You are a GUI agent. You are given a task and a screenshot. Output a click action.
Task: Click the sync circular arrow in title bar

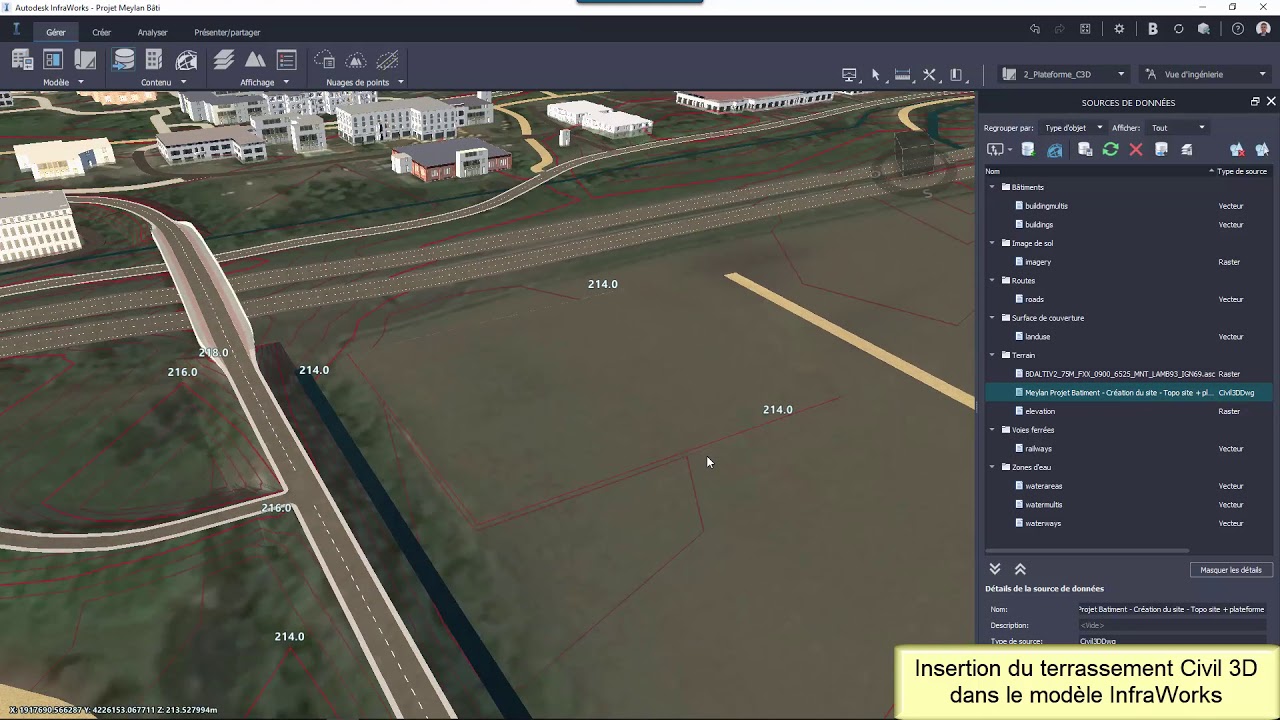1179,29
